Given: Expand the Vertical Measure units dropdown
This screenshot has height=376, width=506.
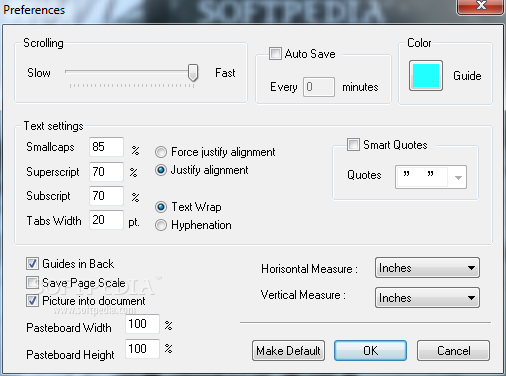Looking at the screenshot, I should coord(427,297).
